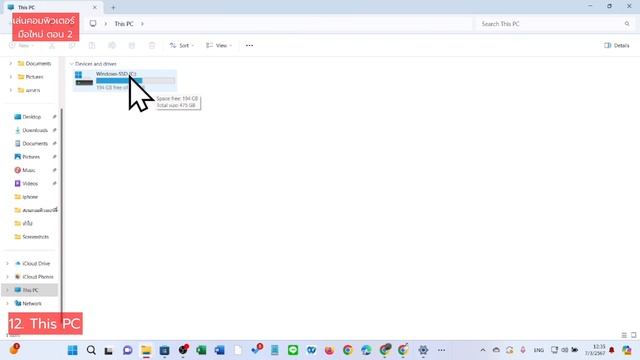This screenshot has height=360, width=640.
Task: Expand the top Pictures folder in sidebar
Action: tap(11, 77)
